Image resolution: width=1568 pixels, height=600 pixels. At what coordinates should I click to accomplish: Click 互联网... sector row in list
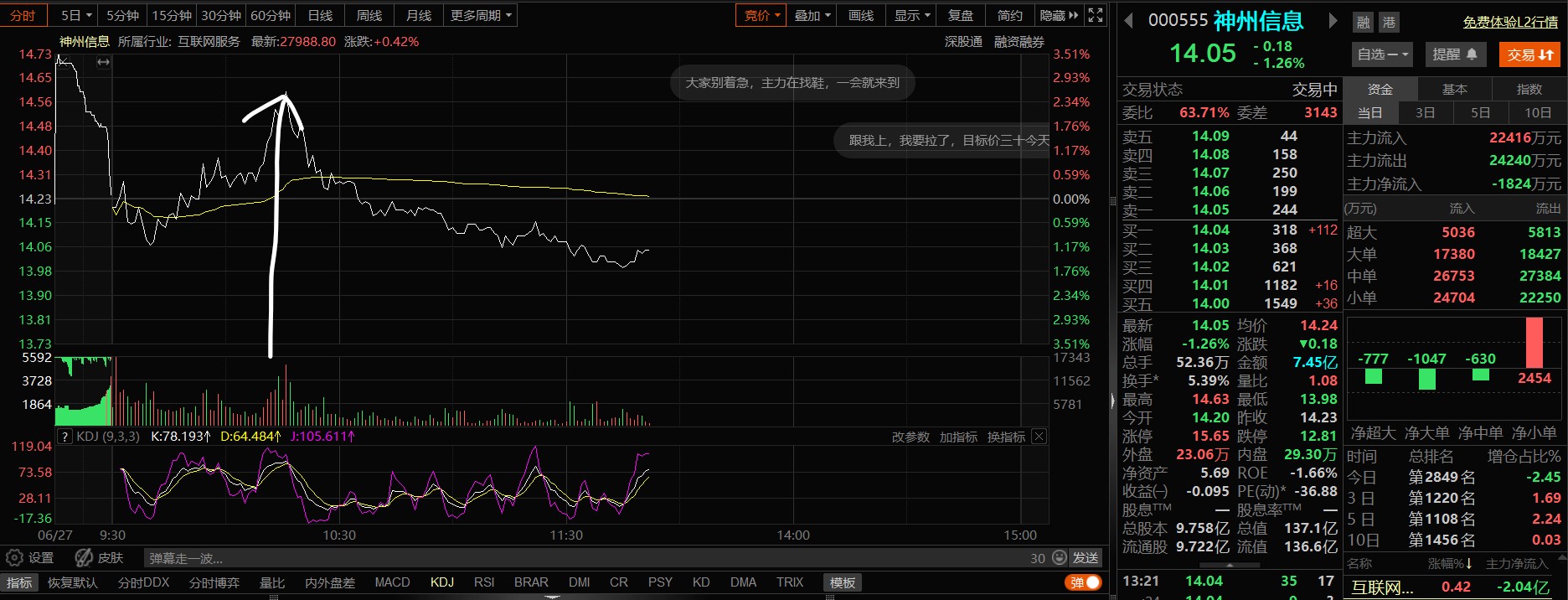coord(1455,587)
